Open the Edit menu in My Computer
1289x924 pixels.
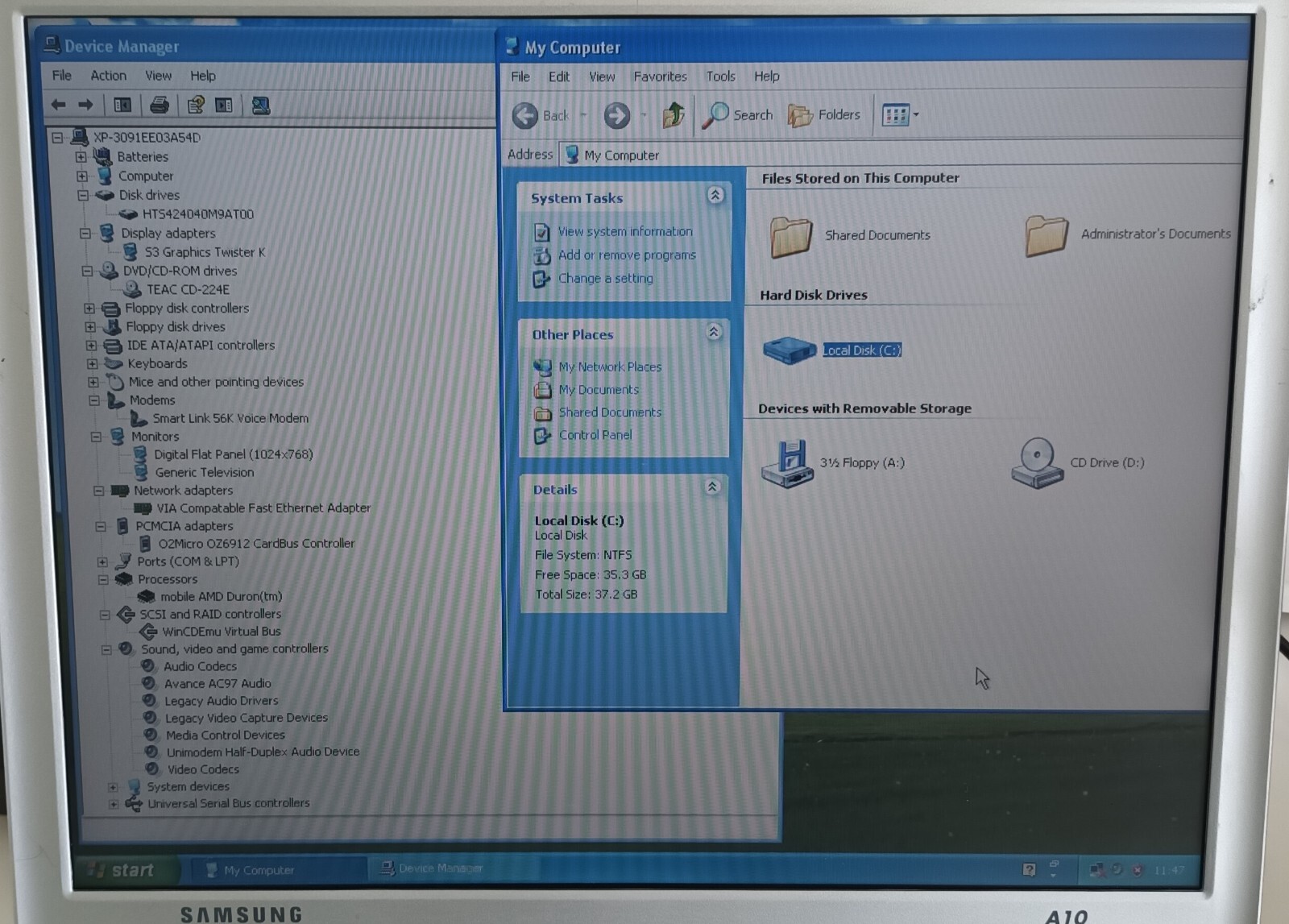(x=558, y=77)
